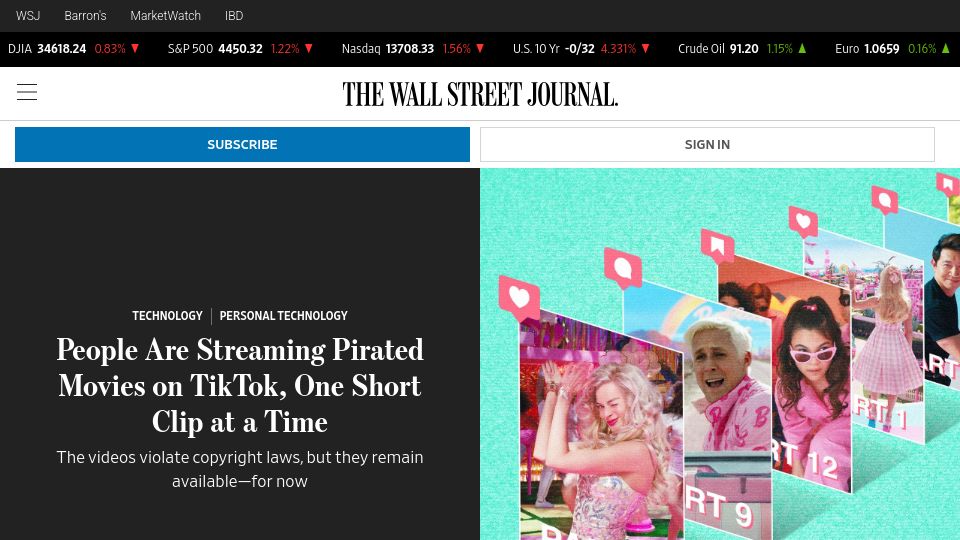Viewport: 960px width, 540px height.
Task: Open the Pirated Movies on TikTok headline
Action: (240, 386)
